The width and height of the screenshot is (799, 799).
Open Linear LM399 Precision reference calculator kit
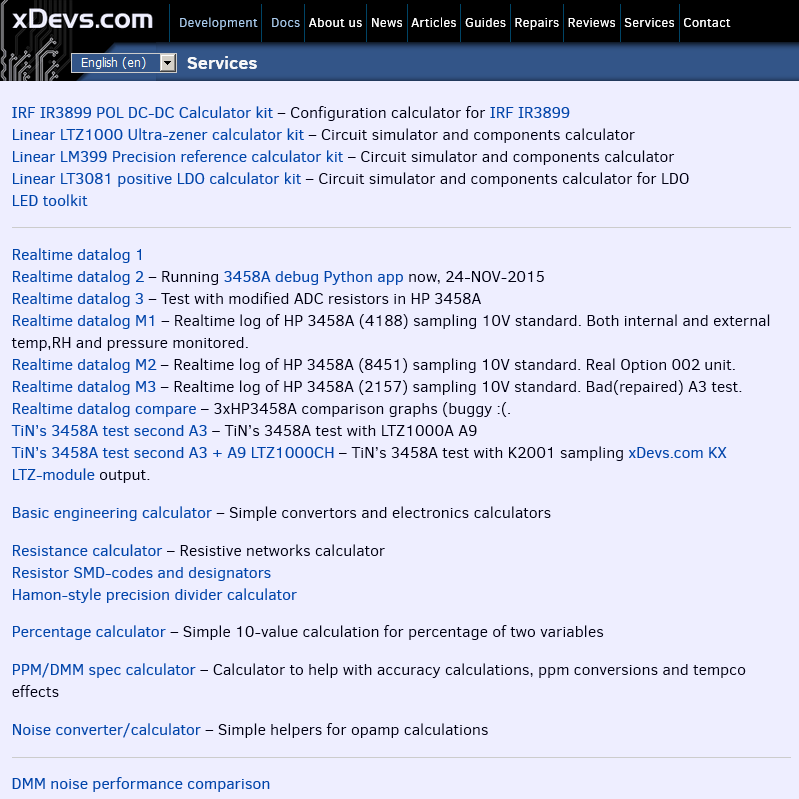point(177,156)
